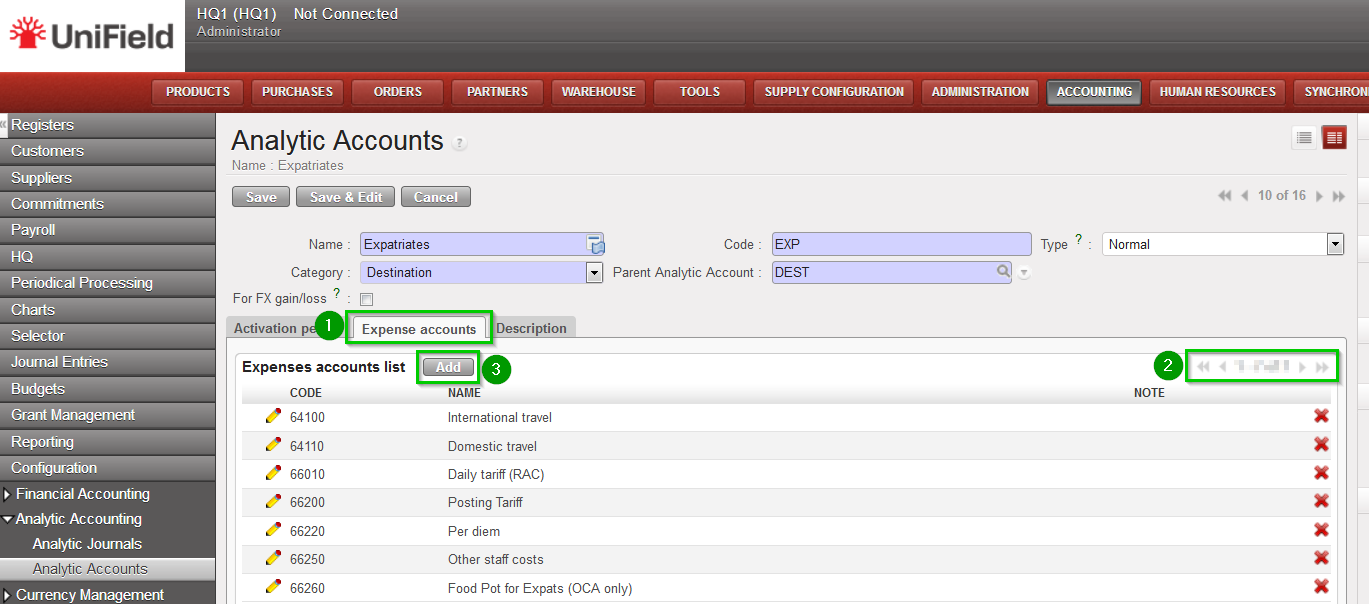This screenshot has width=1369, height=604.
Task: Go to next record arrow beside 10 of 16
Action: click(x=1320, y=197)
